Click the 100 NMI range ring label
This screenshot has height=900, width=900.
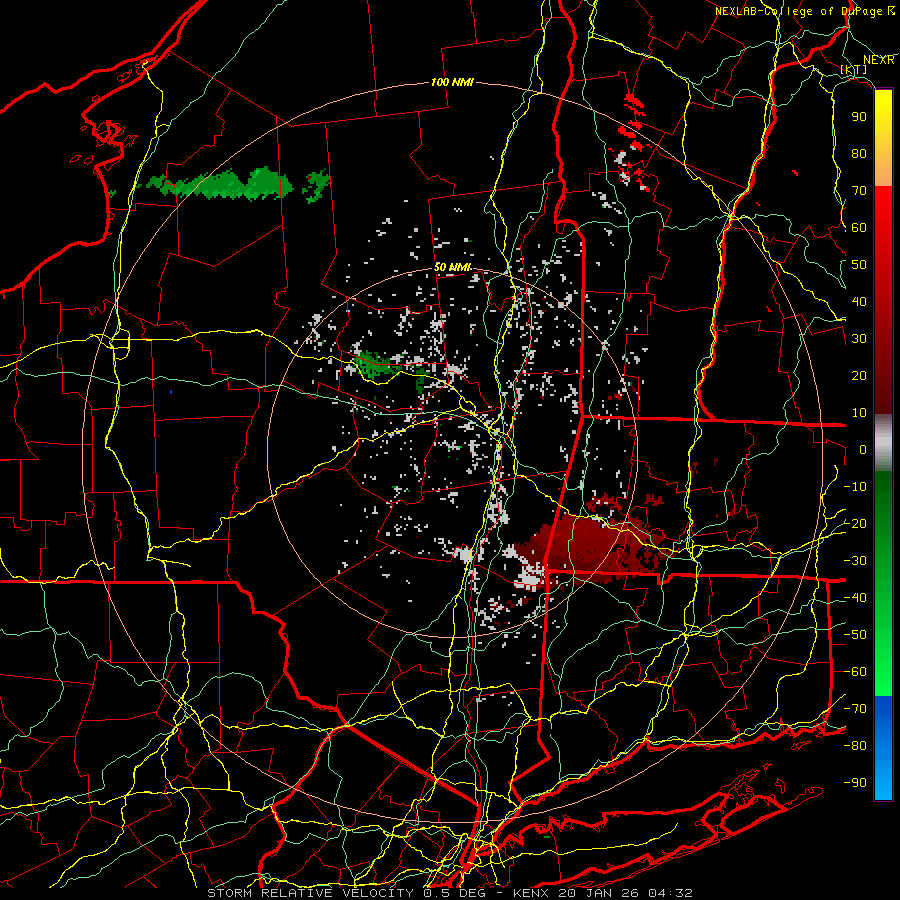pos(452,82)
